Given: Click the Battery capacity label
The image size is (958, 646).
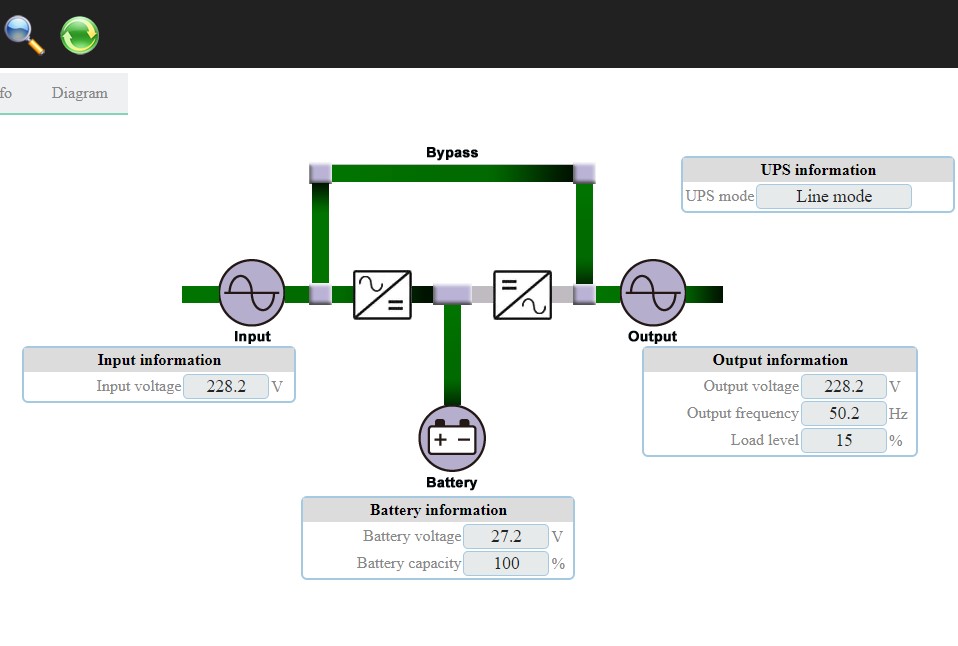Looking at the screenshot, I should pos(409,563).
